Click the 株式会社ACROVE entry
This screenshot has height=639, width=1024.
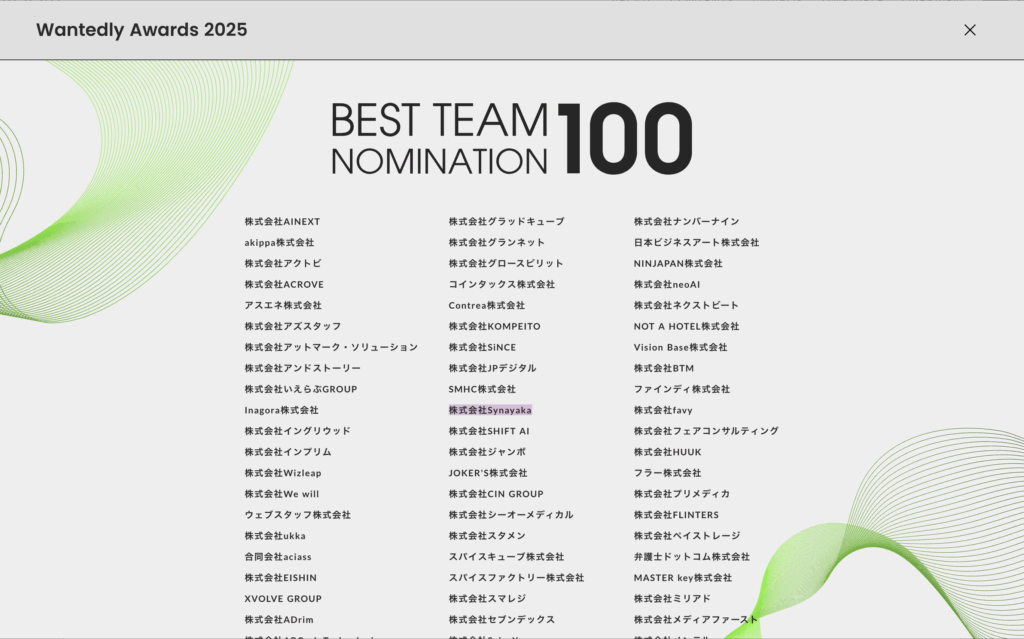point(284,284)
